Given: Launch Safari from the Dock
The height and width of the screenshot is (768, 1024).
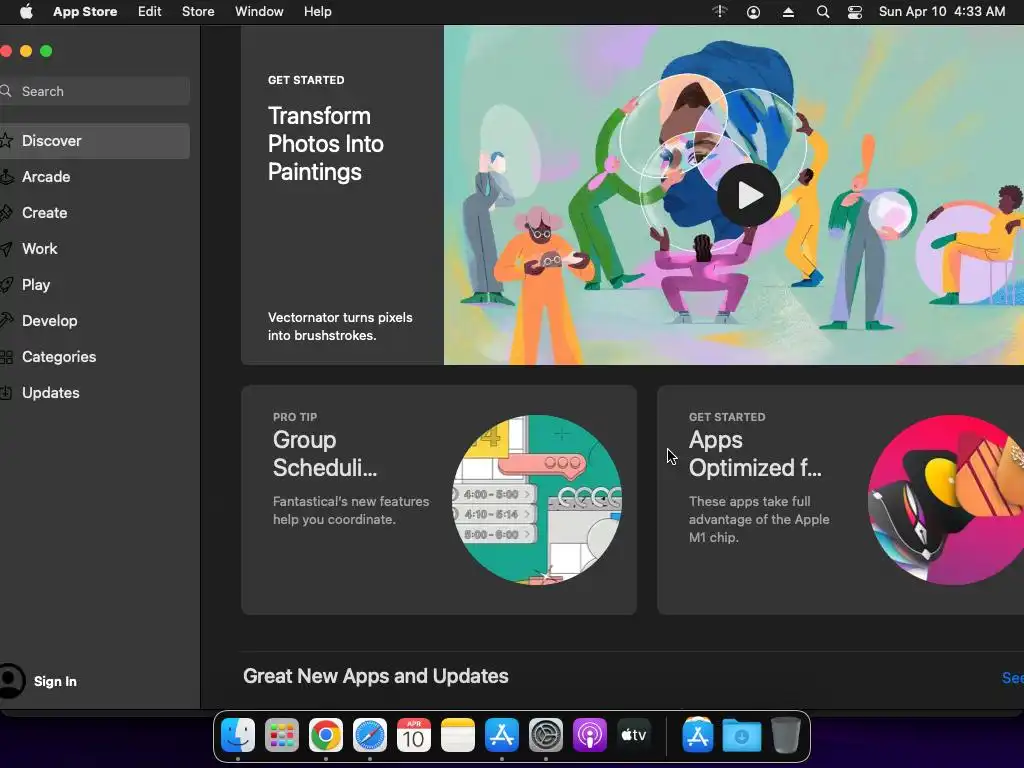Looking at the screenshot, I should point(370,735).
